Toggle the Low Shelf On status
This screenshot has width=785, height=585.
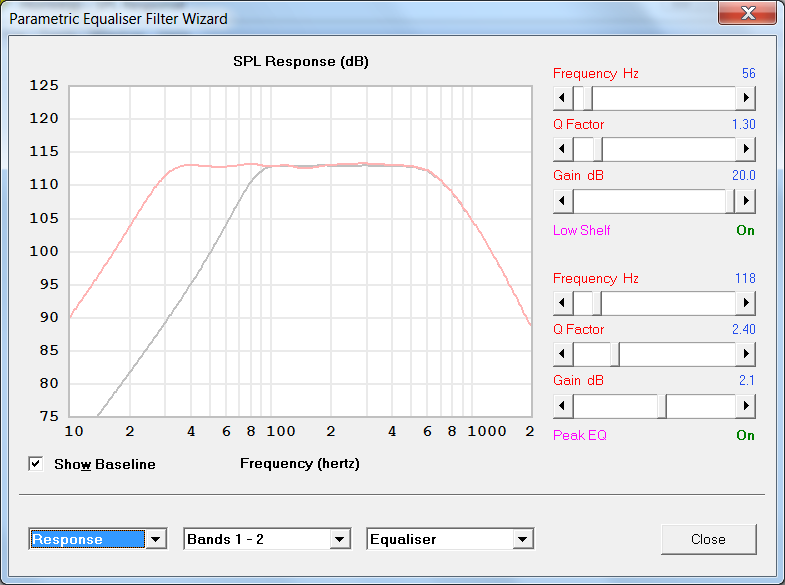click(x=745, y=231)
